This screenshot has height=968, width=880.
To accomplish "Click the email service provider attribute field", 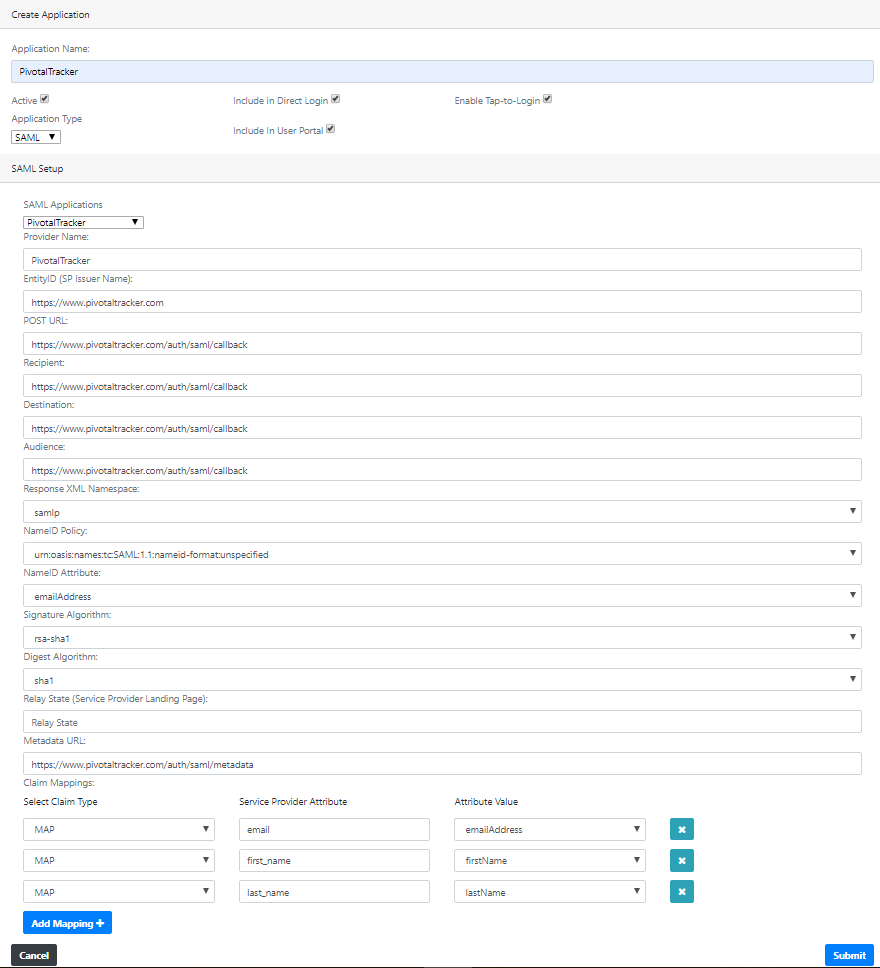I will [x=334, y=829].
